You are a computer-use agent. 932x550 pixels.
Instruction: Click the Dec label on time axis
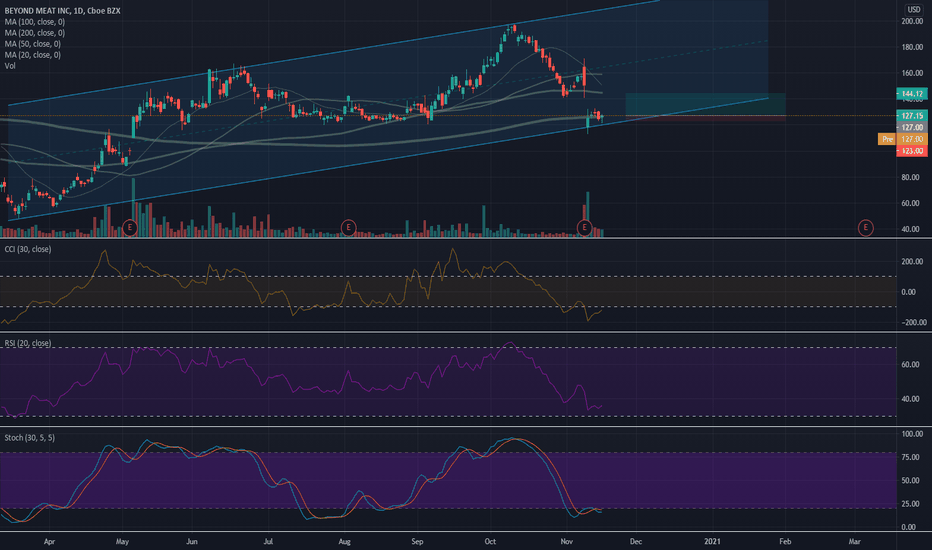click(x=636, y=542)
